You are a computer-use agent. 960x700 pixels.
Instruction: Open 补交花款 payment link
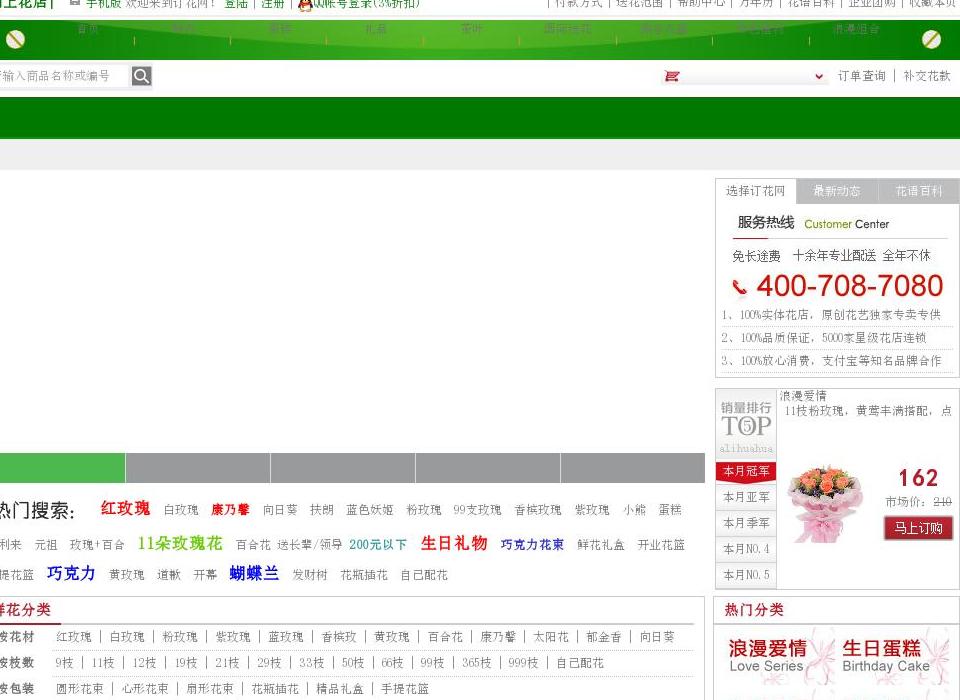(927, 76)
